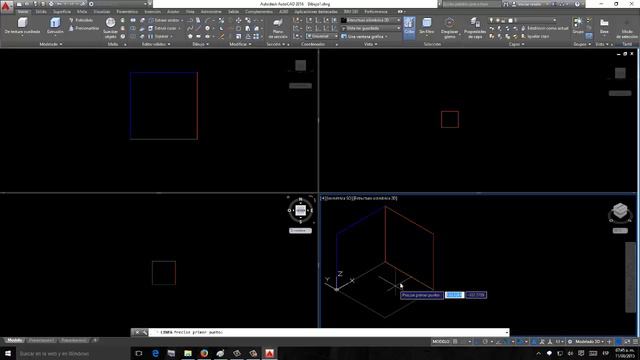Open the Malla ribbon tab
The height and width of the screenshot is (360, 640).
click(x=82, y=11)
